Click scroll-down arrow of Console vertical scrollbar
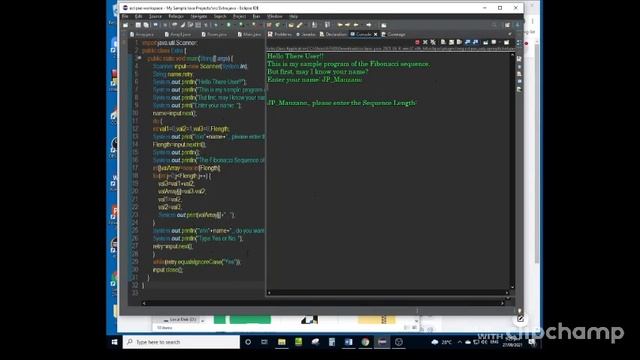The height and width of the screenshot is (360, 640). tap(512, 287)
